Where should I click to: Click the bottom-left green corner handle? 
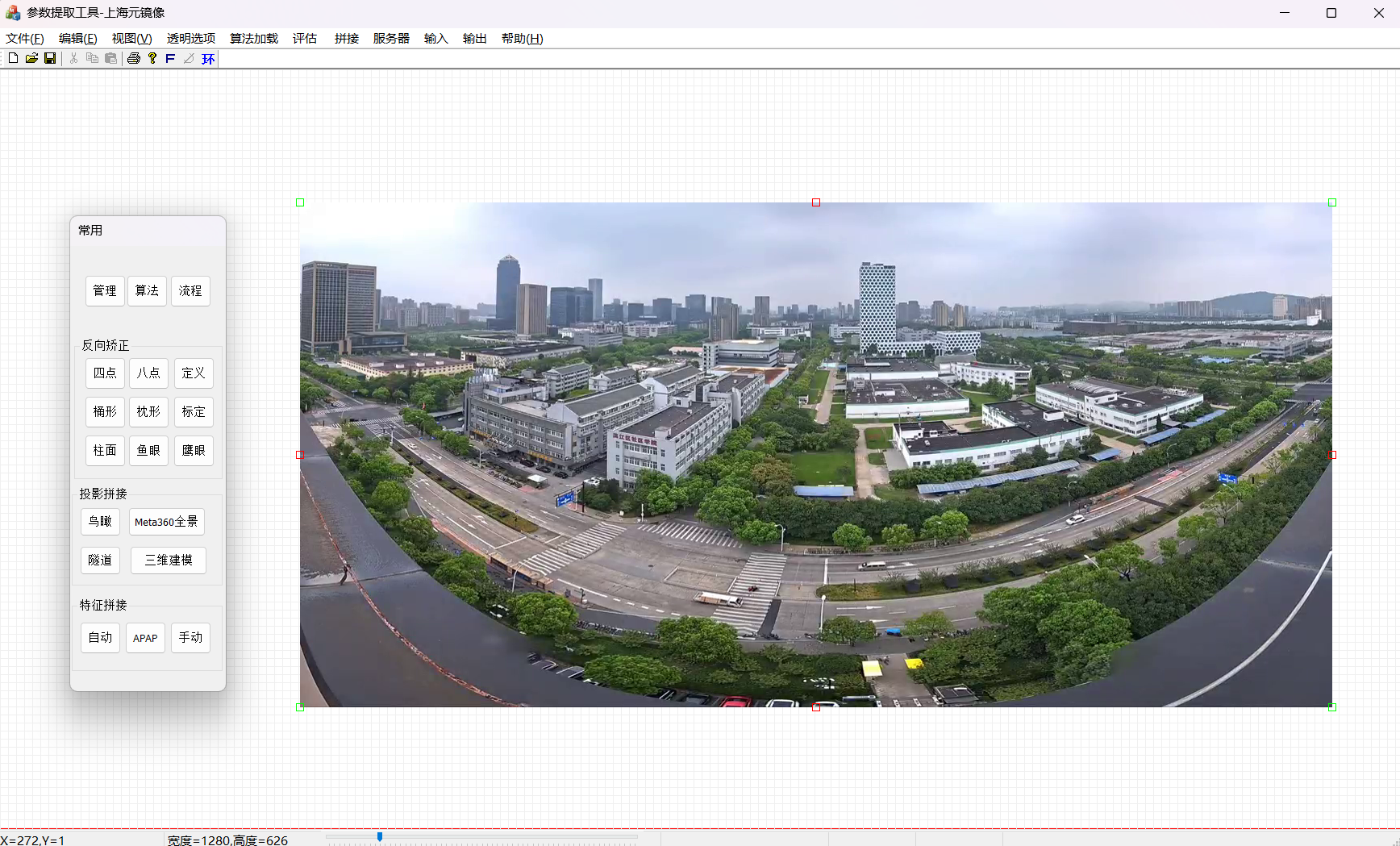300,707
